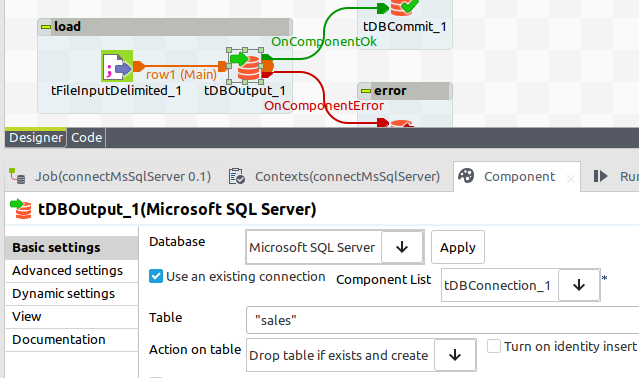639x378 pixels.
Task: Click the OnComponentError link label
Action: 324,106
